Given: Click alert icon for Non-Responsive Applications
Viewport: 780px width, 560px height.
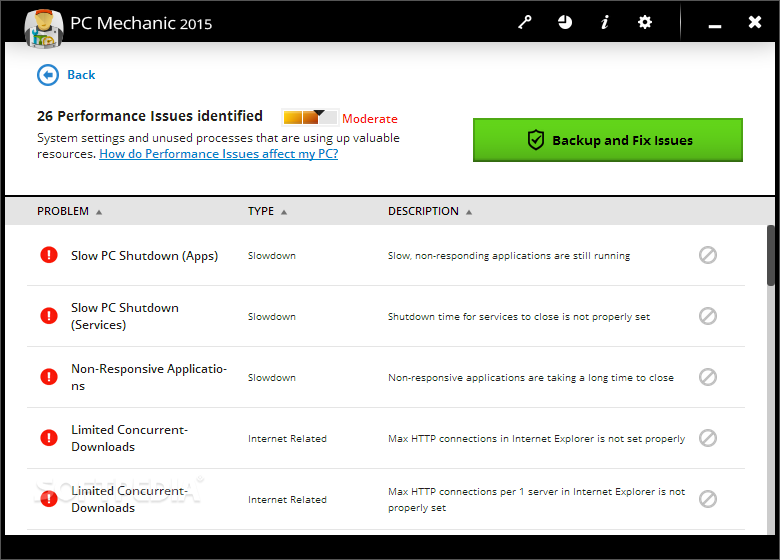Looking at the screenshot, I should pos(49,377).
